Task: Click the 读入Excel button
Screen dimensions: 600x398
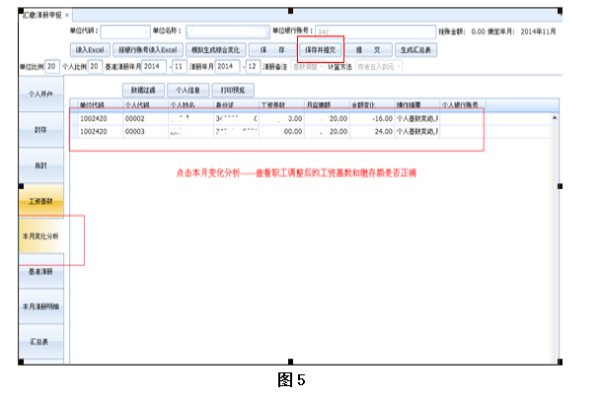Action: (90, 50)
